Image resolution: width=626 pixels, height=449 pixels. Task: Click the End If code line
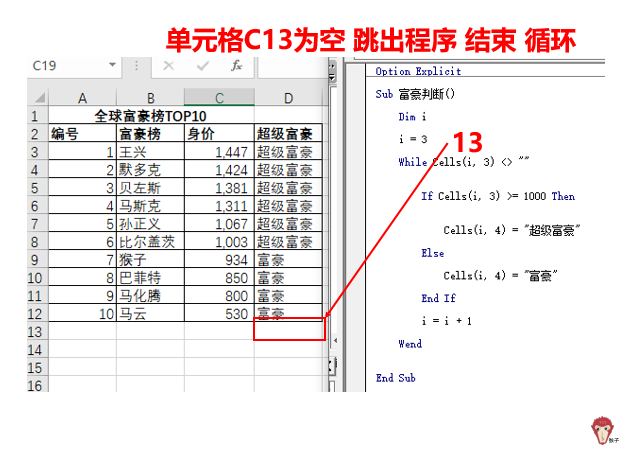point(438,298)
